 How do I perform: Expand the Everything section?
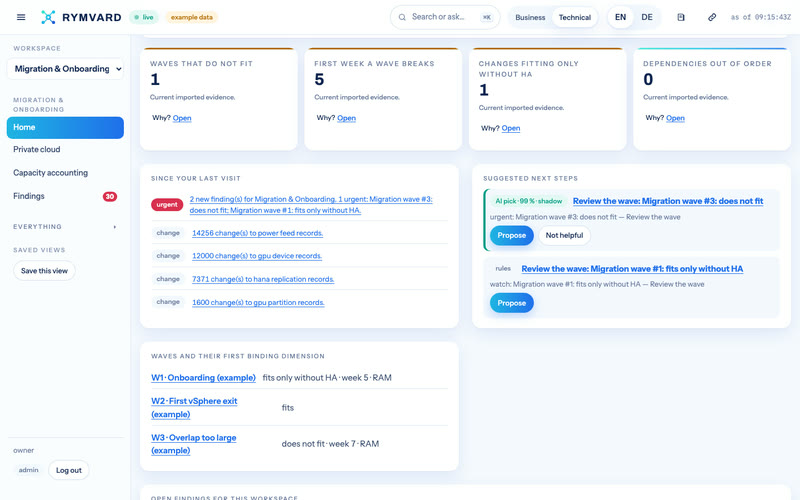coord(65,227)
